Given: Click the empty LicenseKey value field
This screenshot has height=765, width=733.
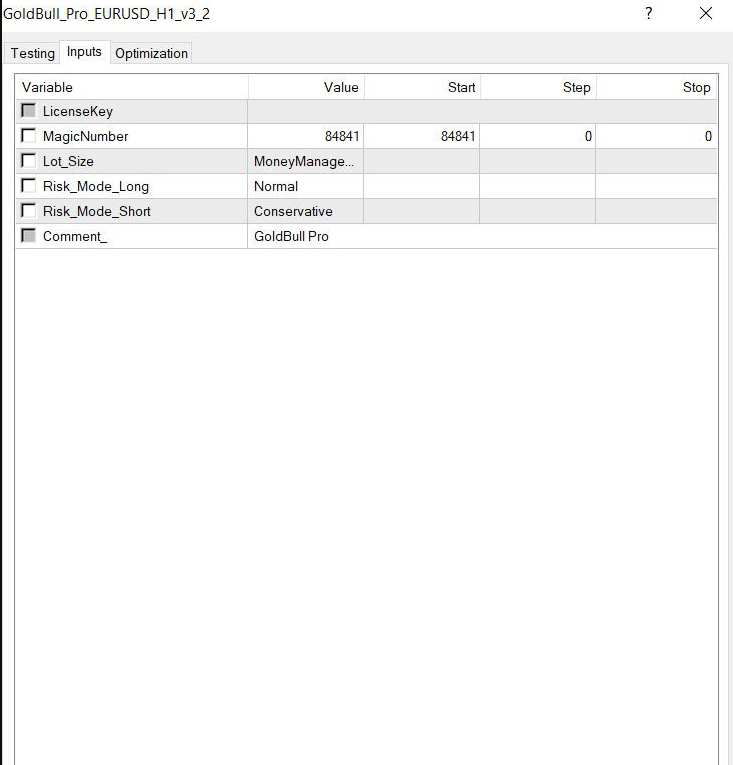Looking at the screenshot, I should pyautogui.click(x=480, y=111).
